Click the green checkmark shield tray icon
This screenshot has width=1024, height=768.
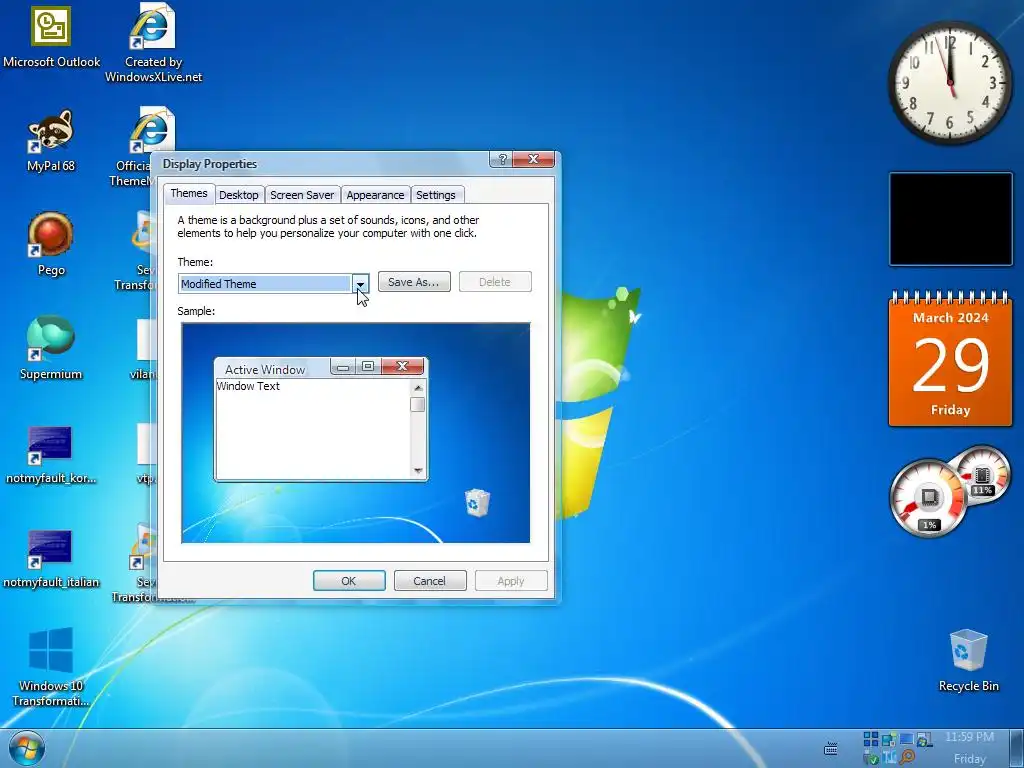871,758
